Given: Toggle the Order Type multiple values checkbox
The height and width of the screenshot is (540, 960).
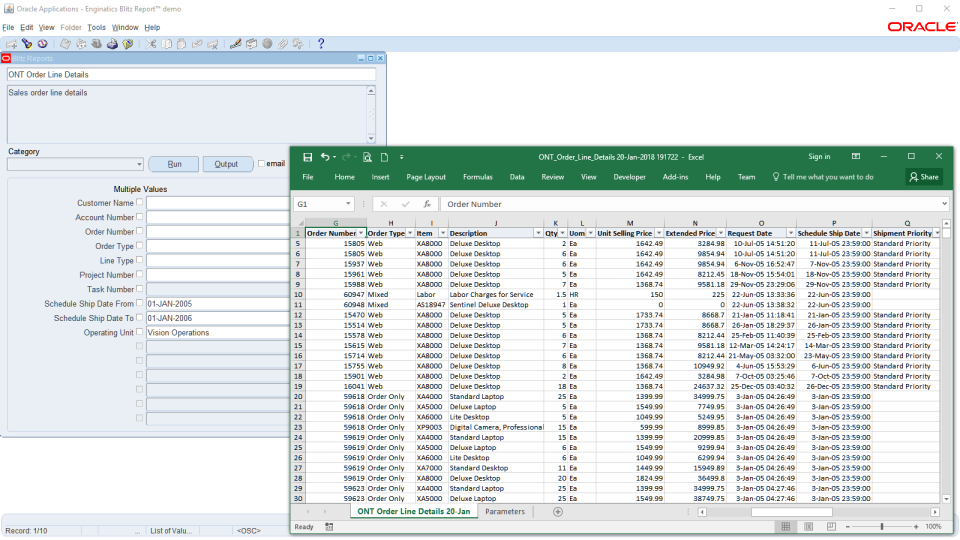Looking at the screenshot, I should tap(140, 245).
